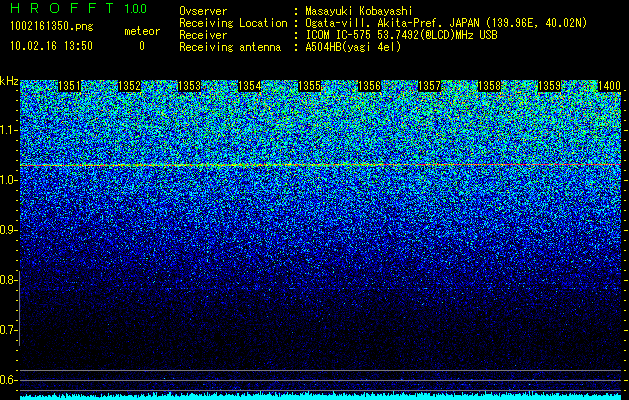Click the 1352 time marker
The width and height of the screenshot is (629, 400).
[130, 86]
